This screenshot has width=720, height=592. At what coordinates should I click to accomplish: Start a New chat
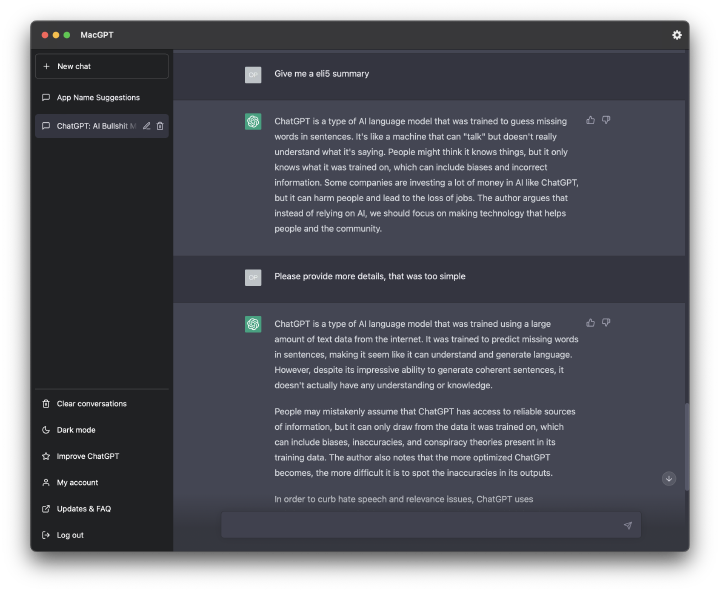coord(102,66)
